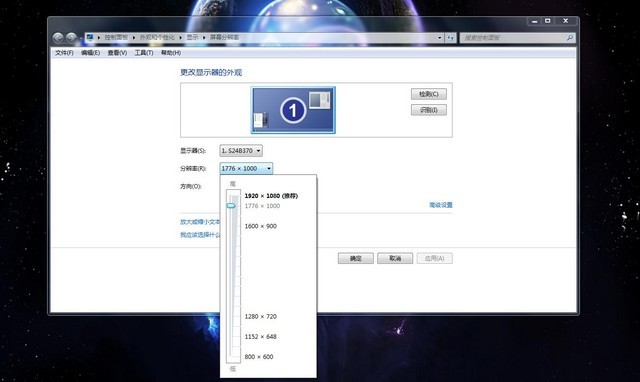Open the 我应该选择什么 help link

200,235
